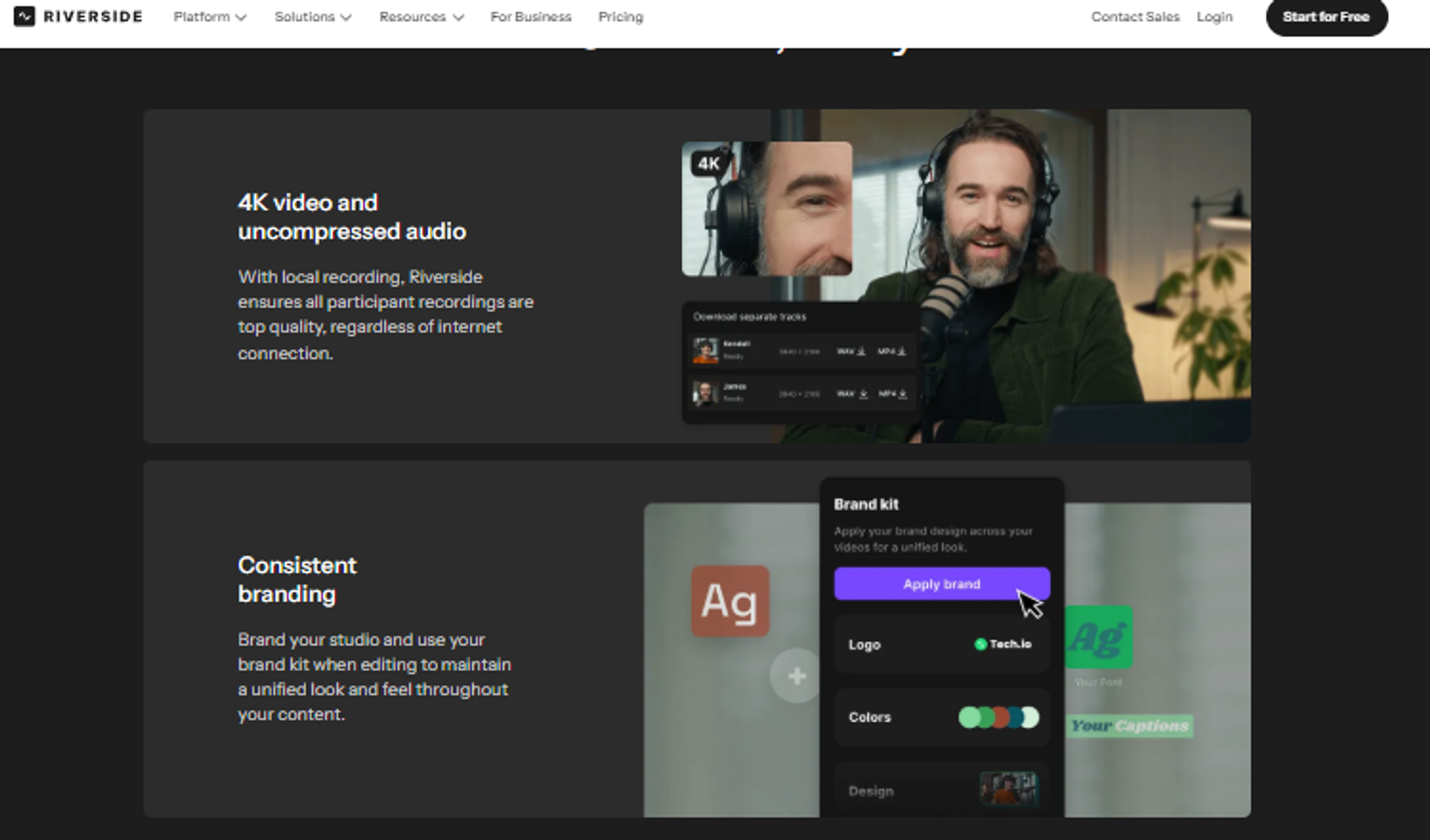Download Kendall's MP4 track
The height and width of the screenshot is (840, 1430).
pyautogui.click(x=892, y=351)
